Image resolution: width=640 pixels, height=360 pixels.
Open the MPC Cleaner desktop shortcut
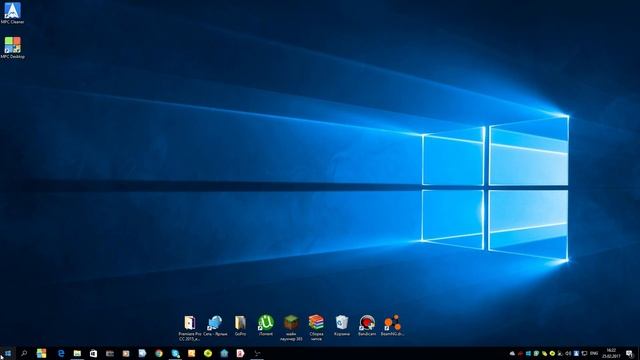(x=12, y=13)
